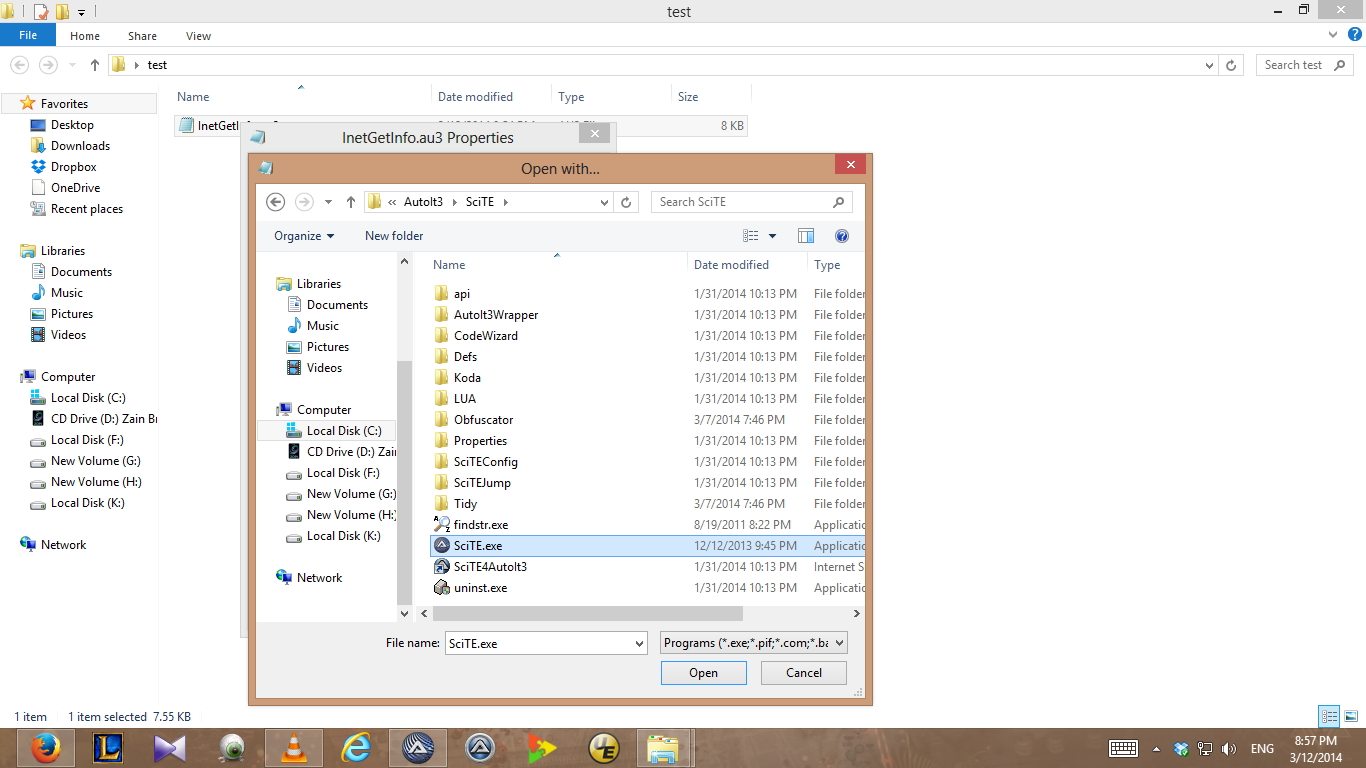Click the Open button

pyautogui.click(x=704, y=673)
